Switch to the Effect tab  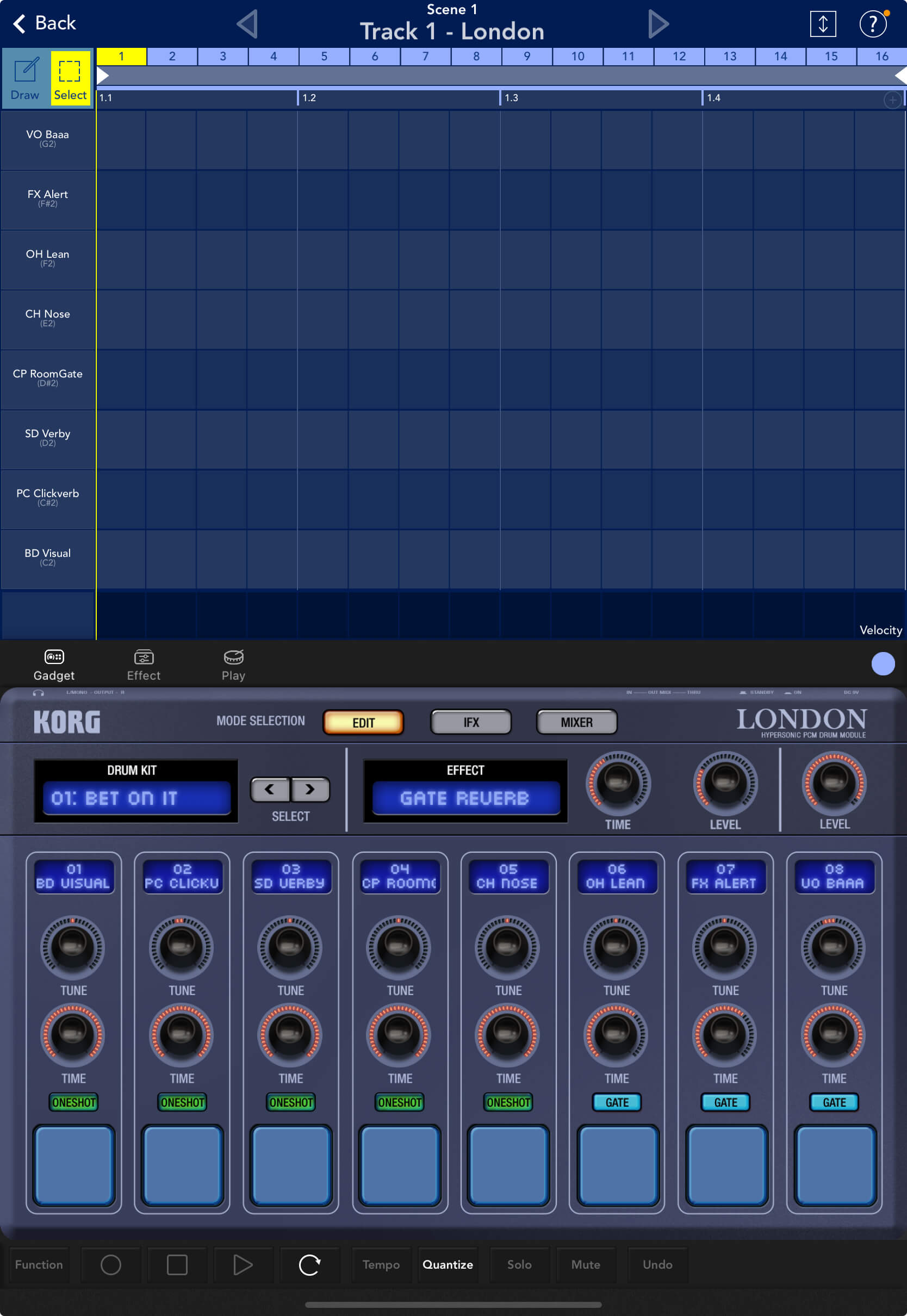tap(144, 665)
